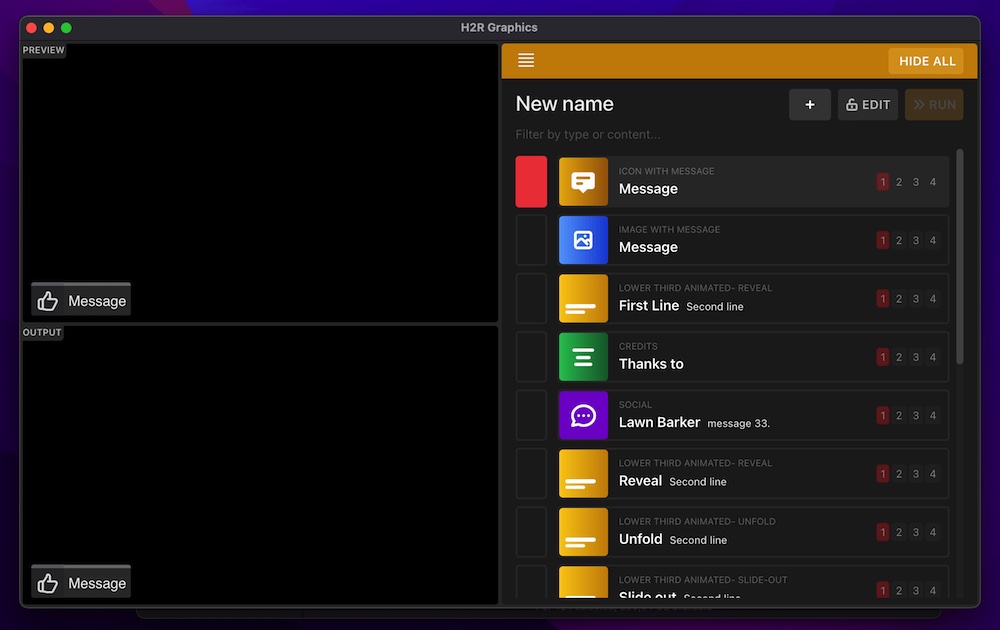Click the Reveal title text
Viewport: 1000px width, 630px height.
click(640, 481)
